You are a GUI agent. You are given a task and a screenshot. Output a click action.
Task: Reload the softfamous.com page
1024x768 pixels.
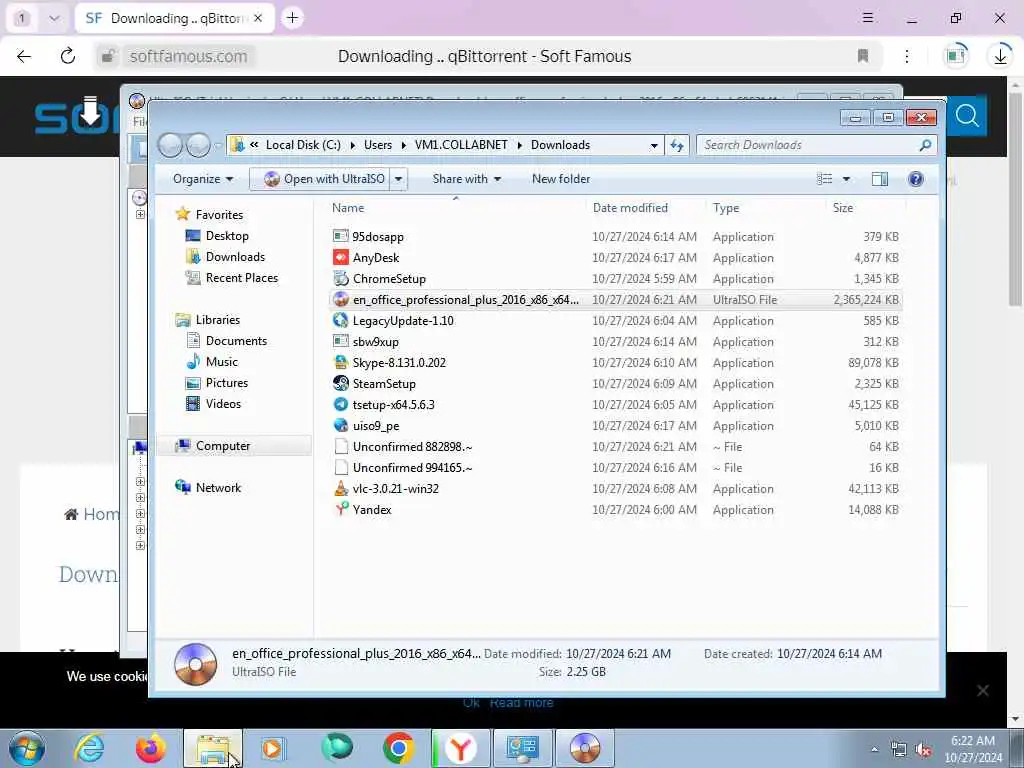[68, 56]
